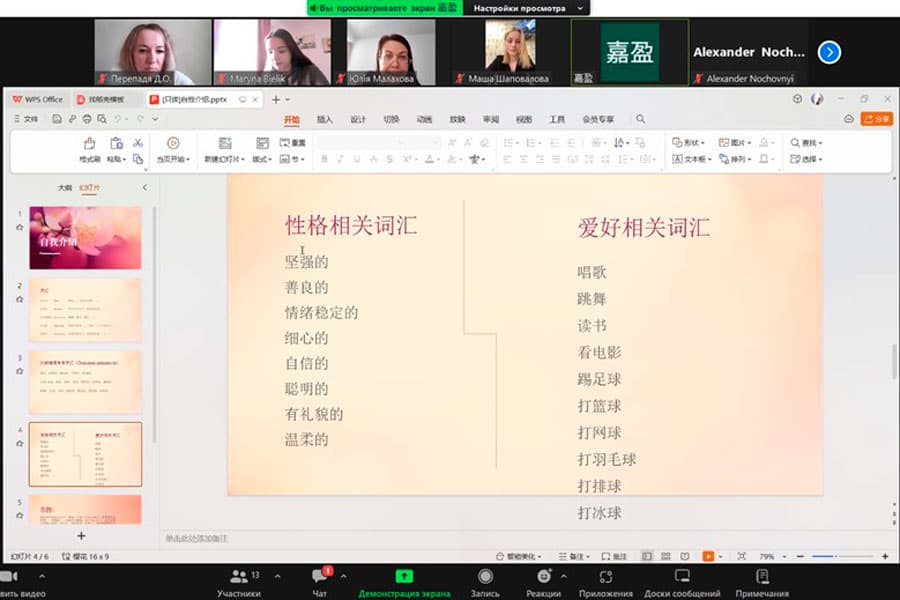Switch to the Insert (插入) ribbon tab
The image size is (900, 600).
(325, 119)
